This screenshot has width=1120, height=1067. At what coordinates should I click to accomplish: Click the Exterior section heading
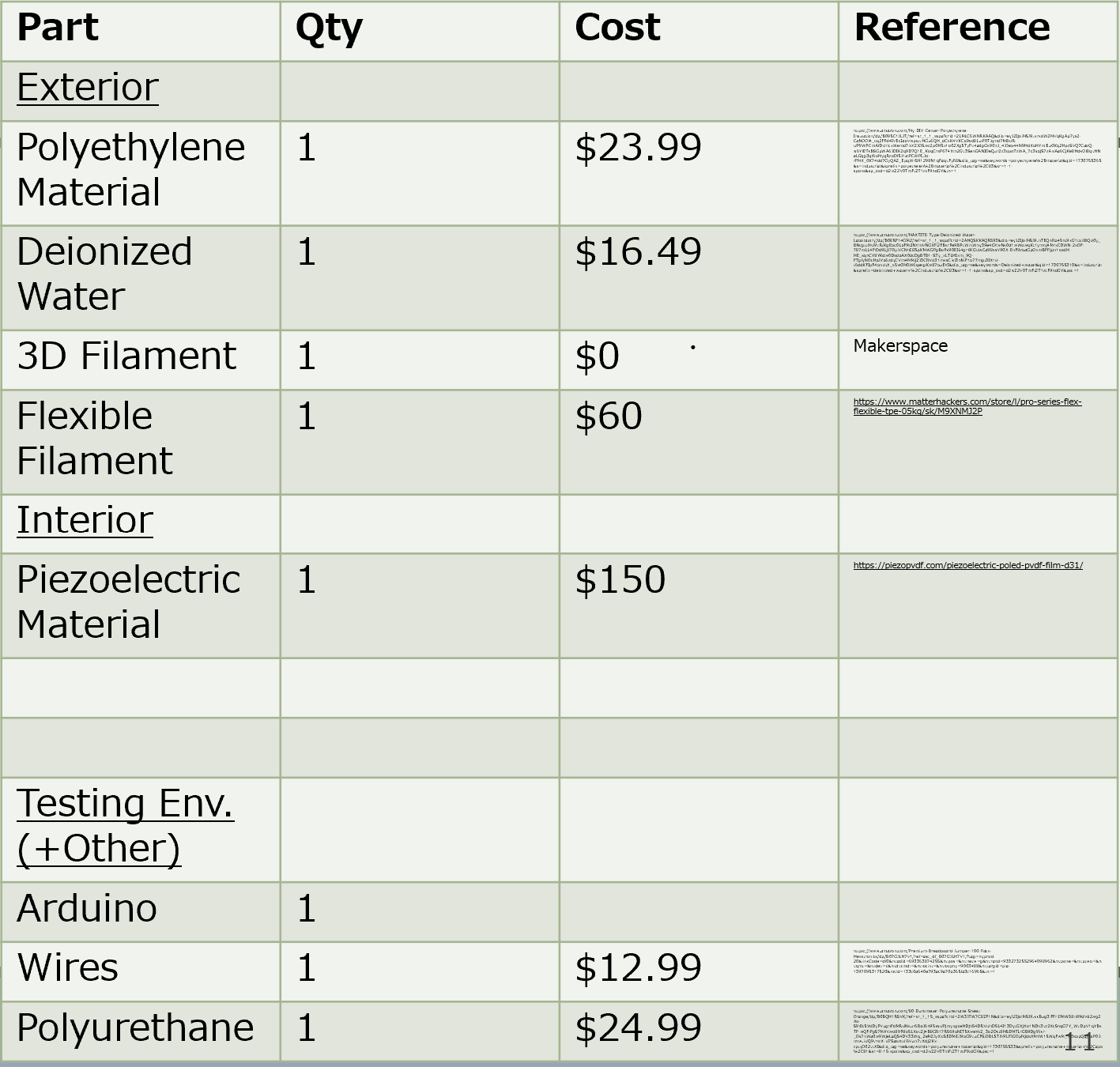click(88, 87)
